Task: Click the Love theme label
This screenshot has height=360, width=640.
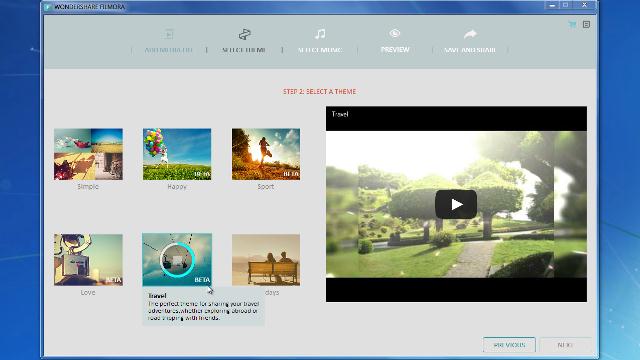Action: [x=88, y=292]
